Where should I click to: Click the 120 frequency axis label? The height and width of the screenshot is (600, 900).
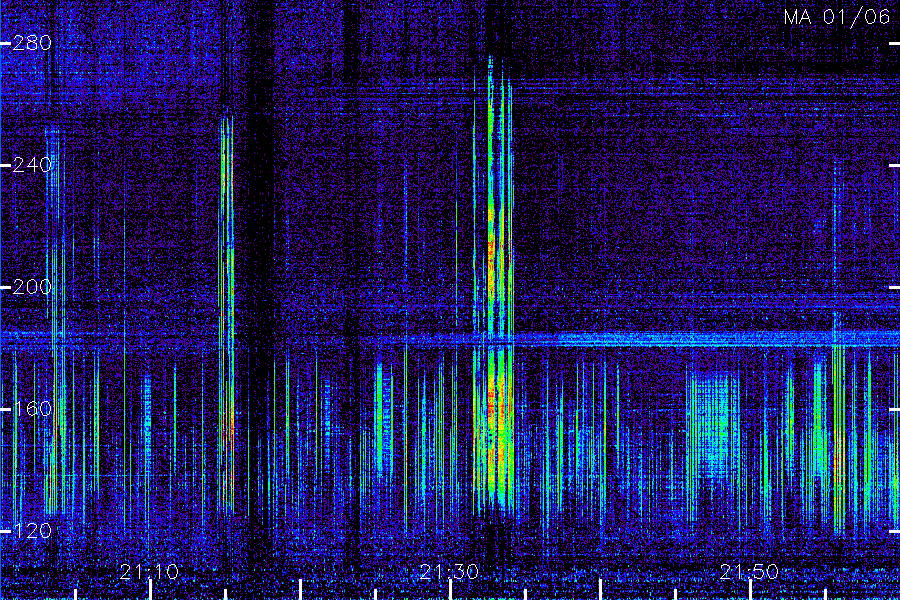pyautogui.click(x=32, y=531)
